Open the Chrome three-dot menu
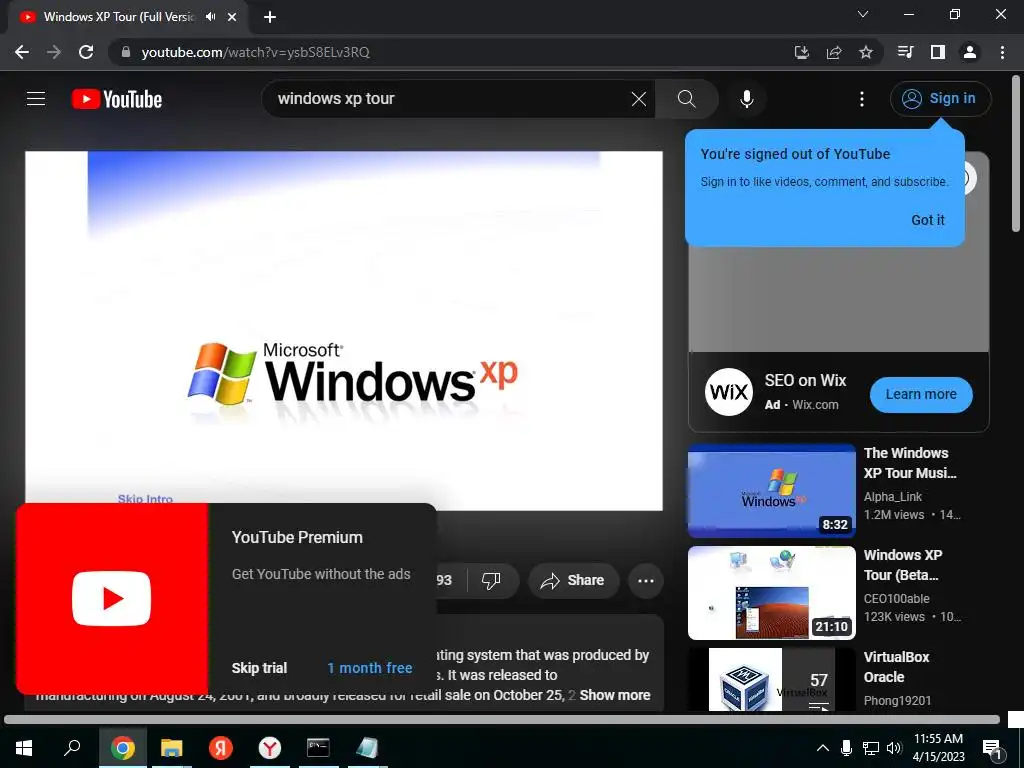The image size is (1024, 768). (1002, 52)
